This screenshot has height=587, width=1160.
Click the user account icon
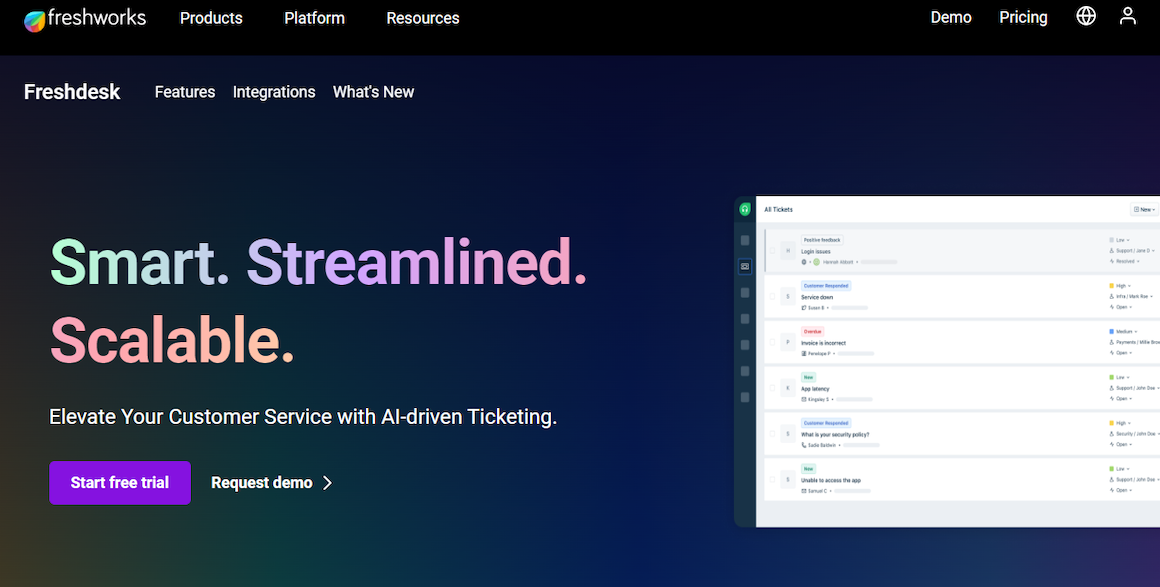[1128, 16]
